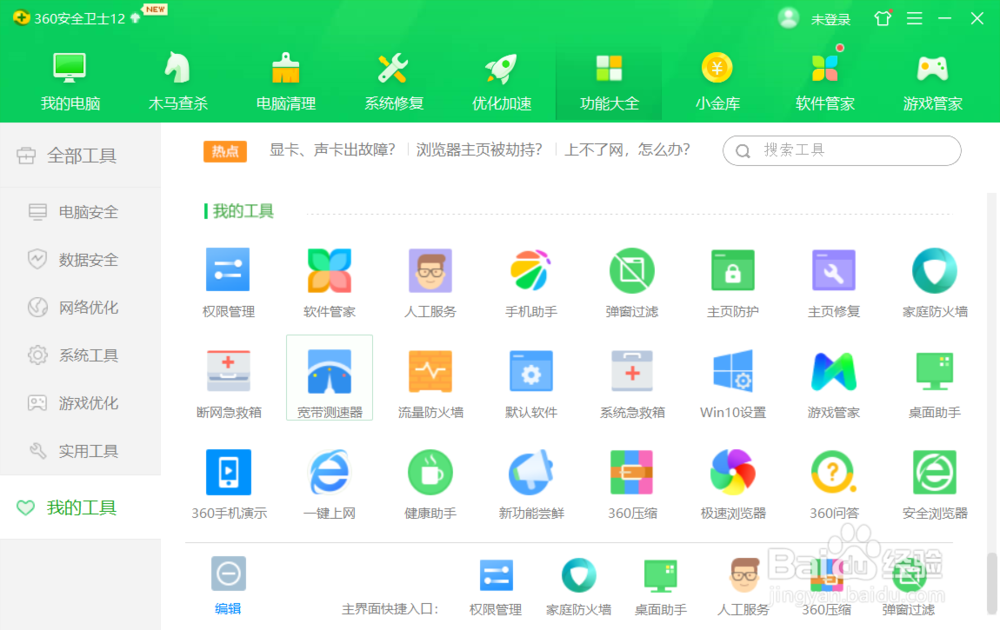This screenshot has height=630, width=1000.
Task: Open the skin (shirt) icon
Action: click(883, 18)
